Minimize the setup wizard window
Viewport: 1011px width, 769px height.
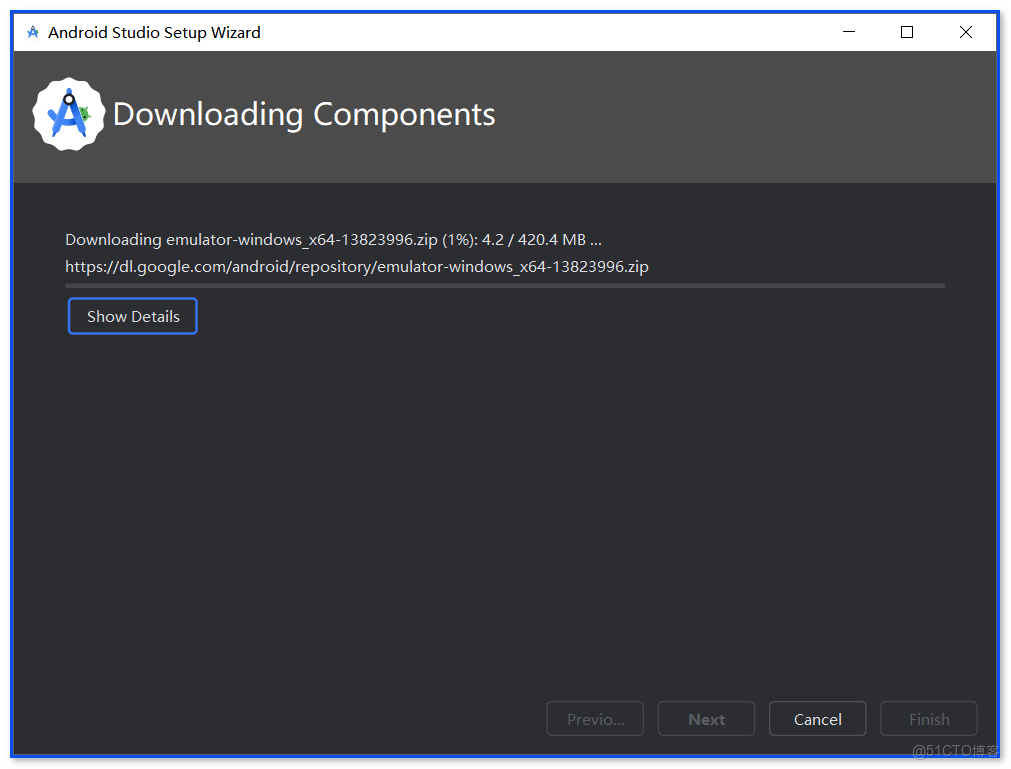coord(848,32)
